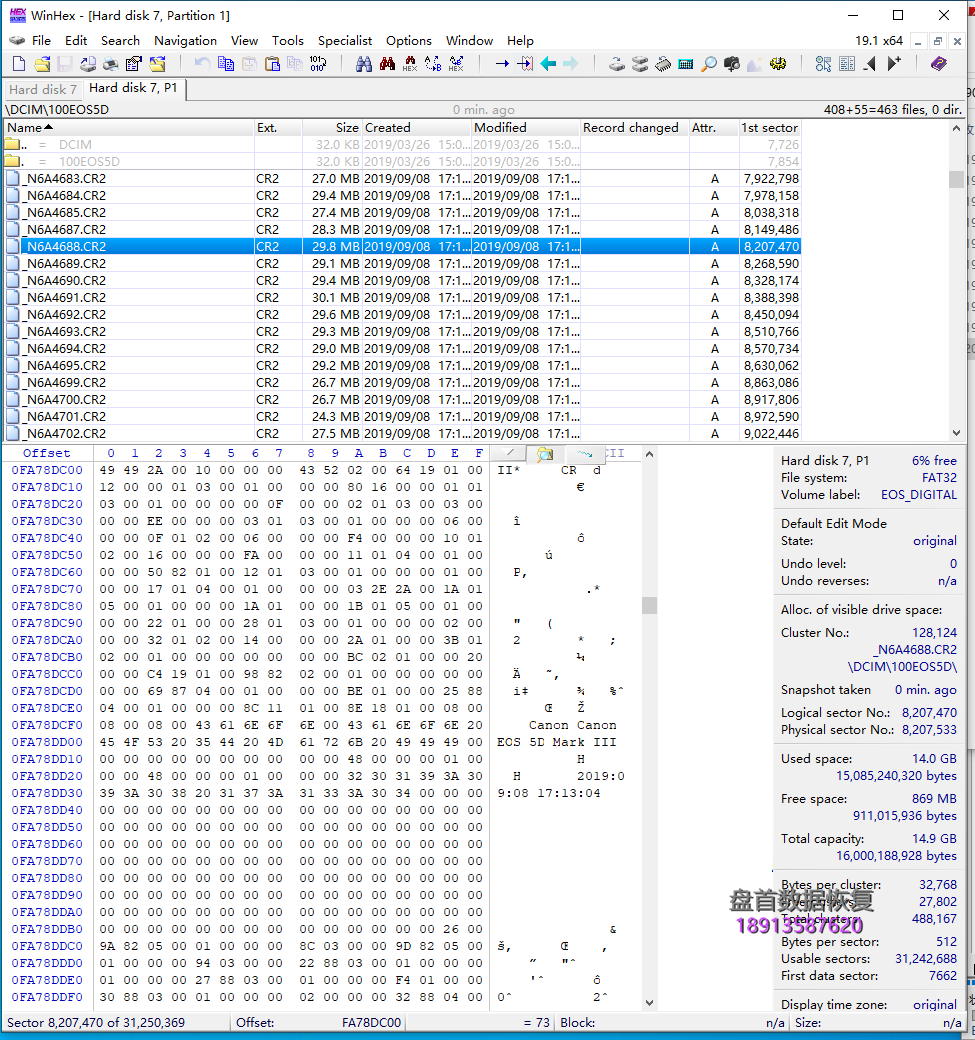975x1040 pixels.
Task: Toggle the Data Interpreter toolbar icon
Action: (847, 64)
